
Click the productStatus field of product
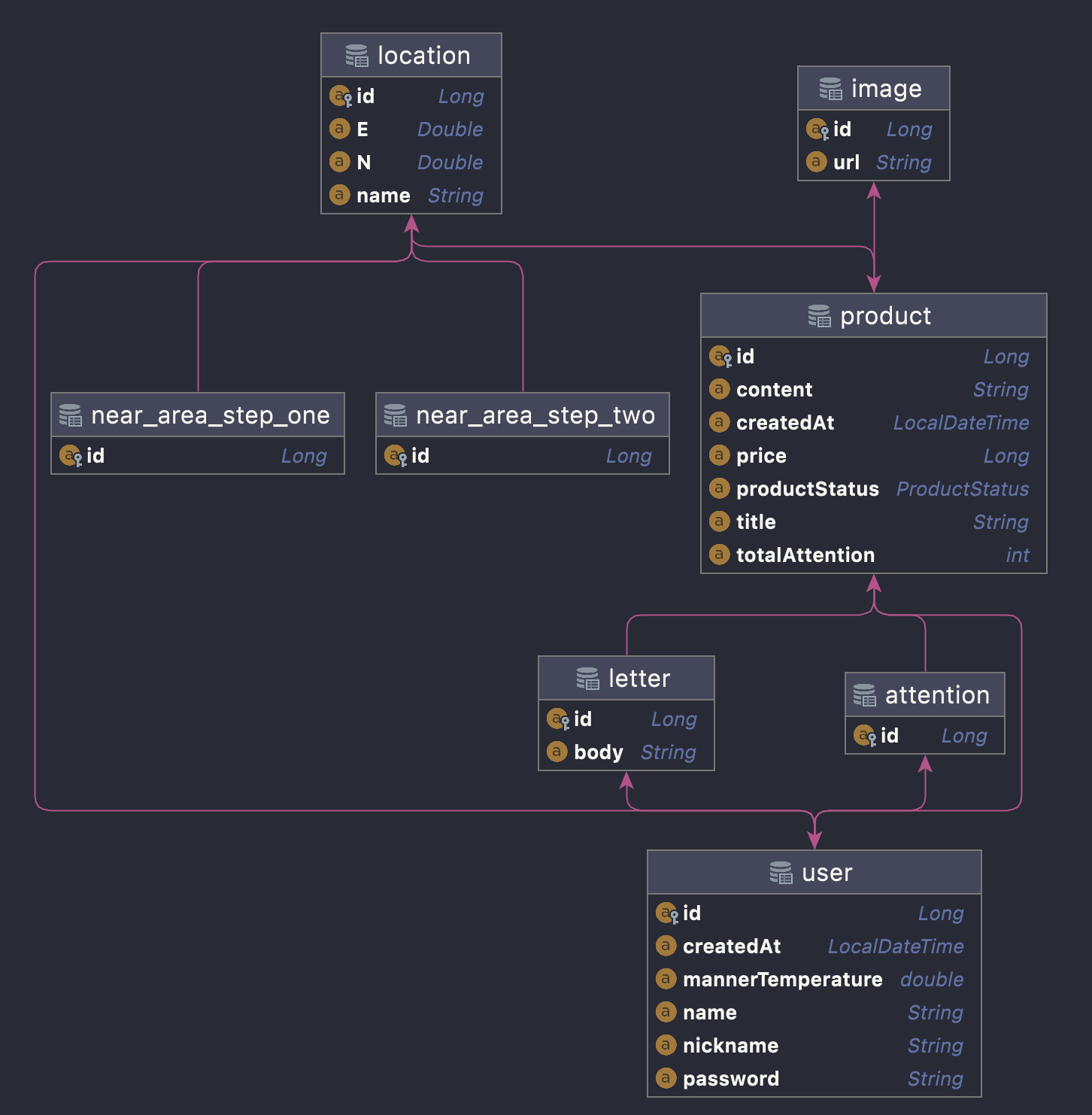pos(808,488)
